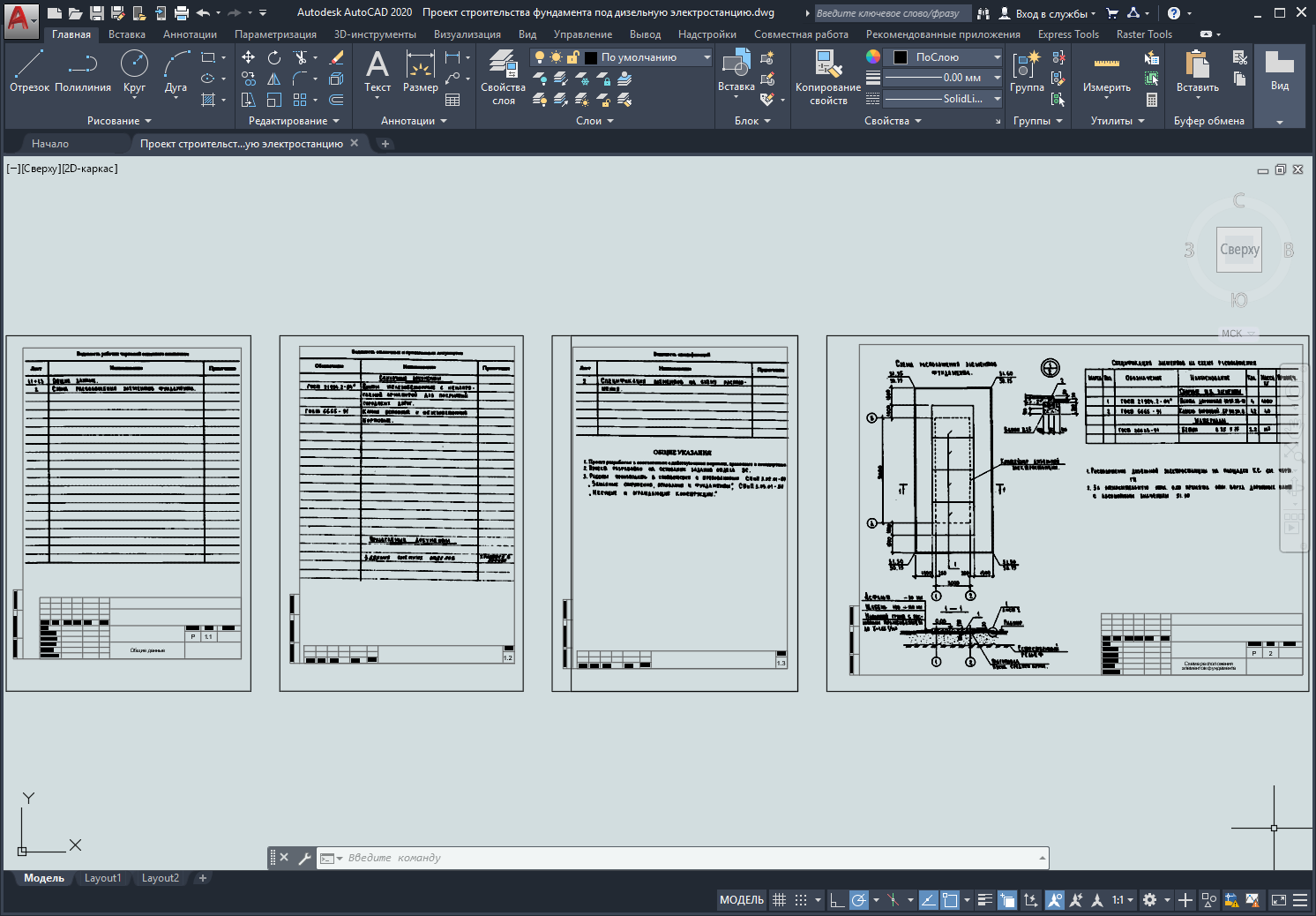Select the Дуга arc tool
The height and width of the screenshot is (916, 1316).
coord(176,71)
